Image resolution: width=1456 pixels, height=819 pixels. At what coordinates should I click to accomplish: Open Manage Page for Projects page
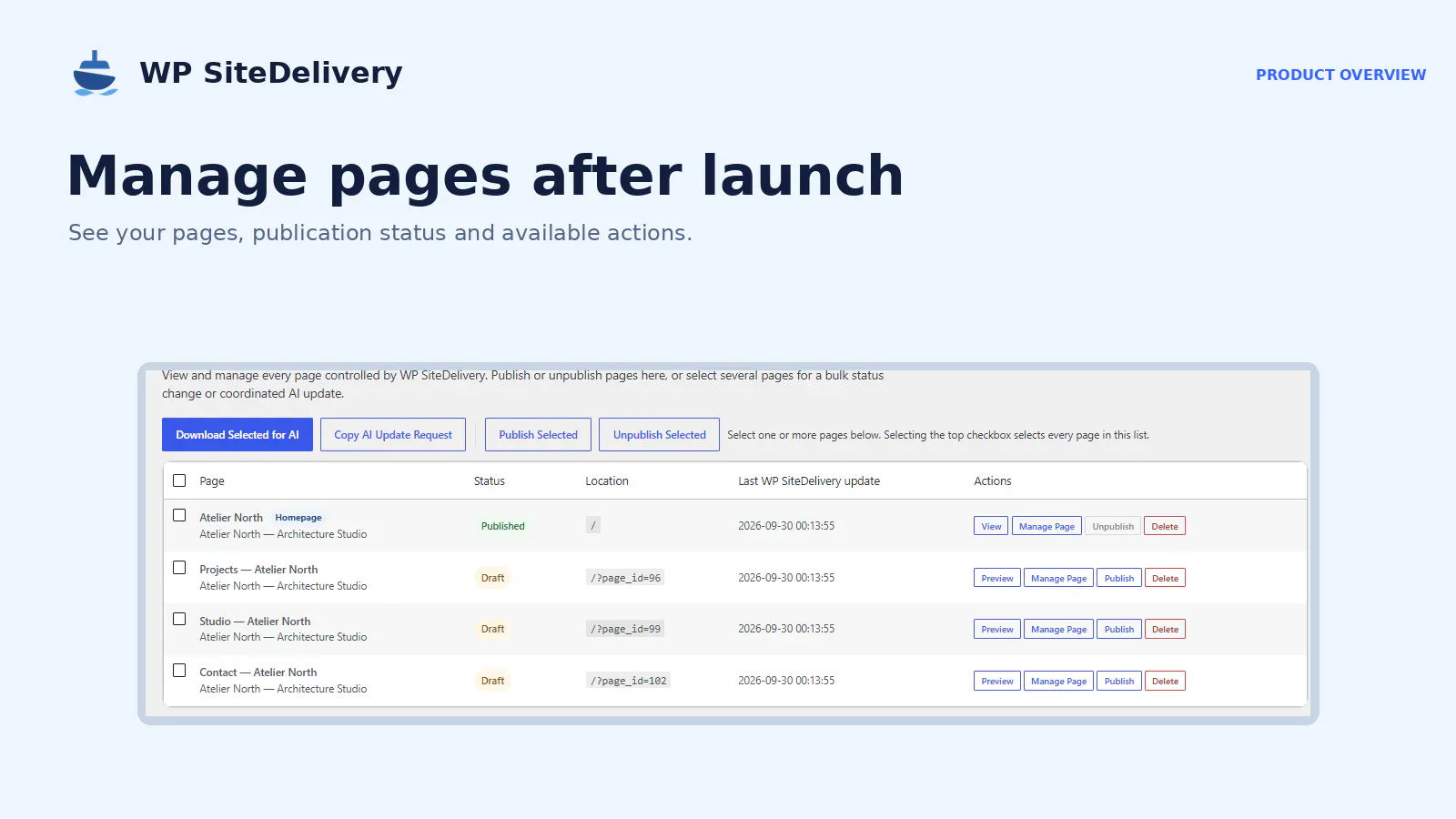pos(1058,578)
